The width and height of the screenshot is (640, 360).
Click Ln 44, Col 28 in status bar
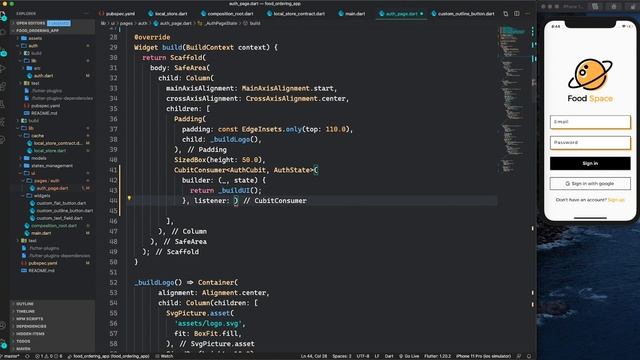(x=313, y=356)
